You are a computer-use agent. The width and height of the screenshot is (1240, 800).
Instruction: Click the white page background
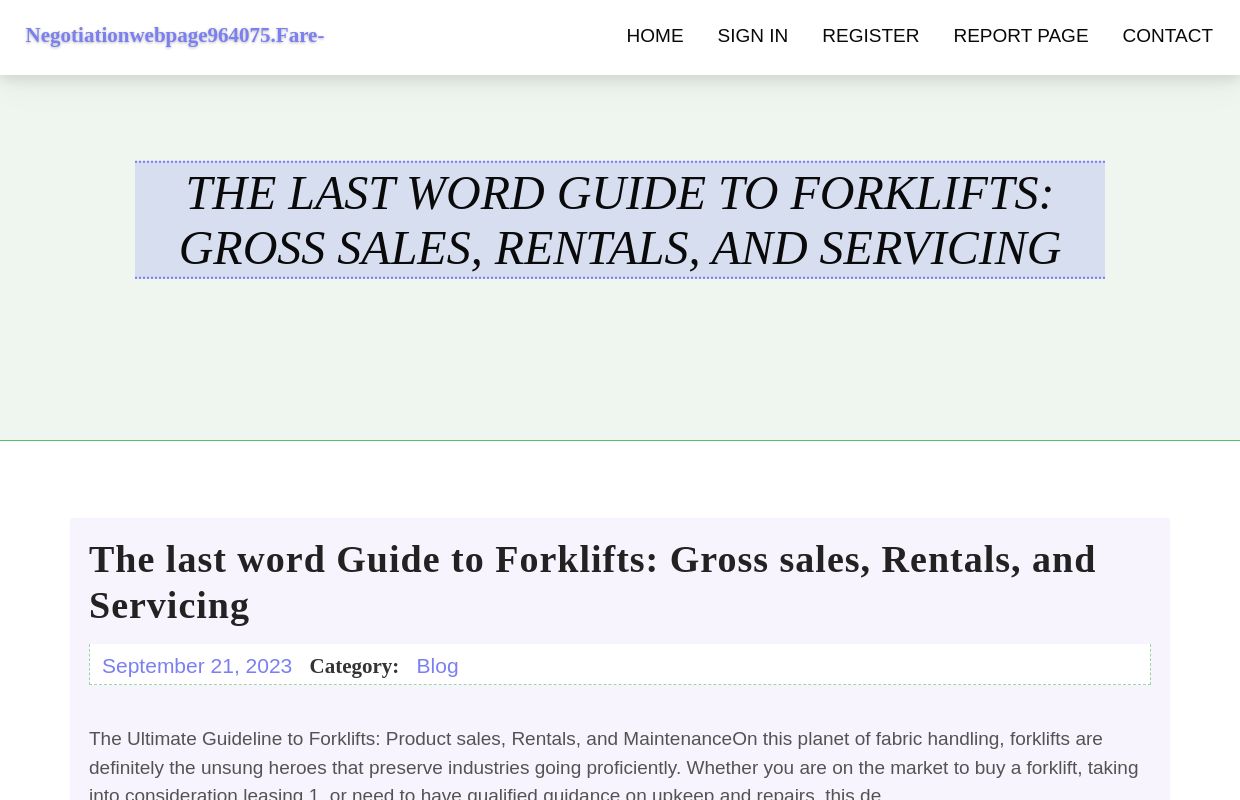(x=620, y=480)
